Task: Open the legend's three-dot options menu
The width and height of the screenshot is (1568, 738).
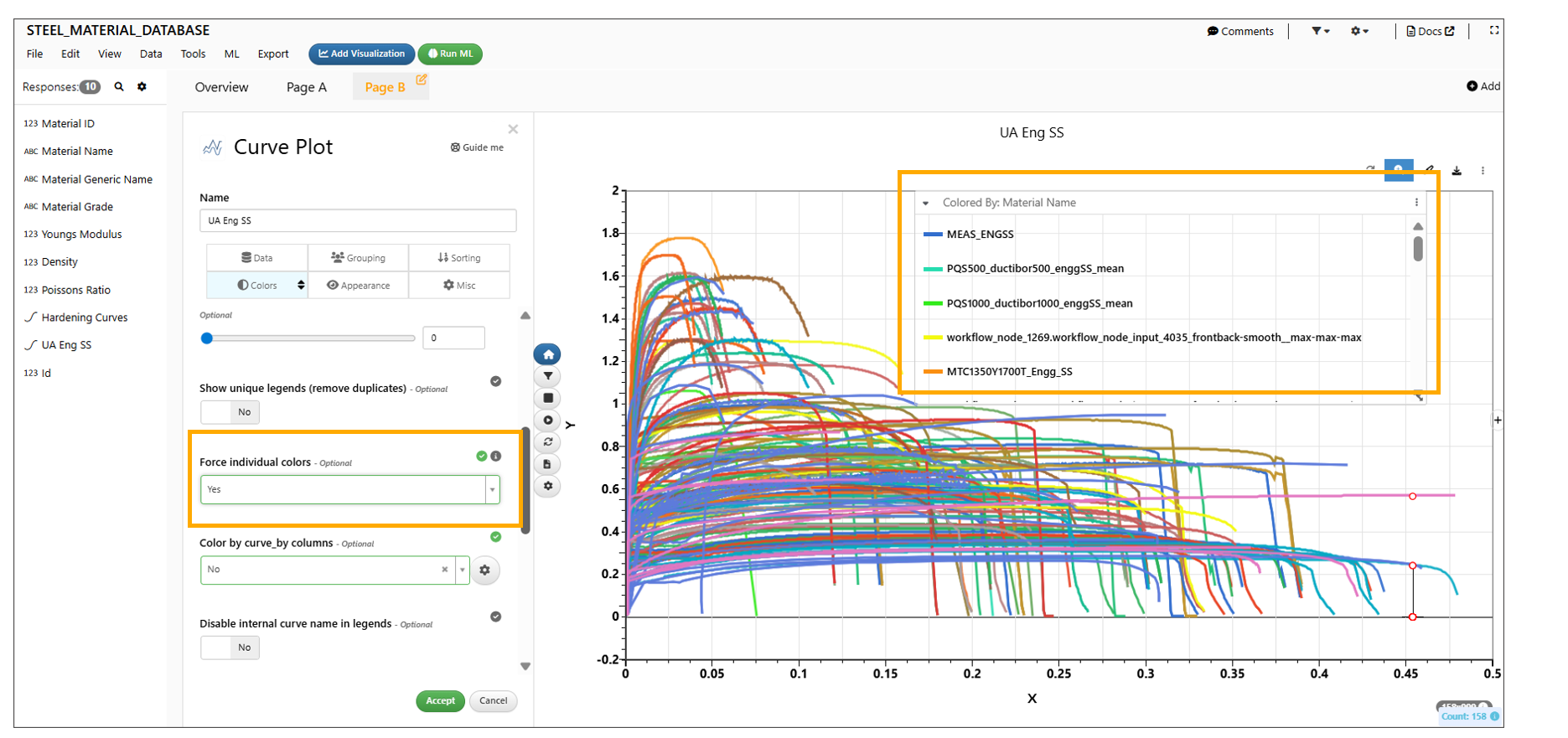Action: (x=1416, y=203)
